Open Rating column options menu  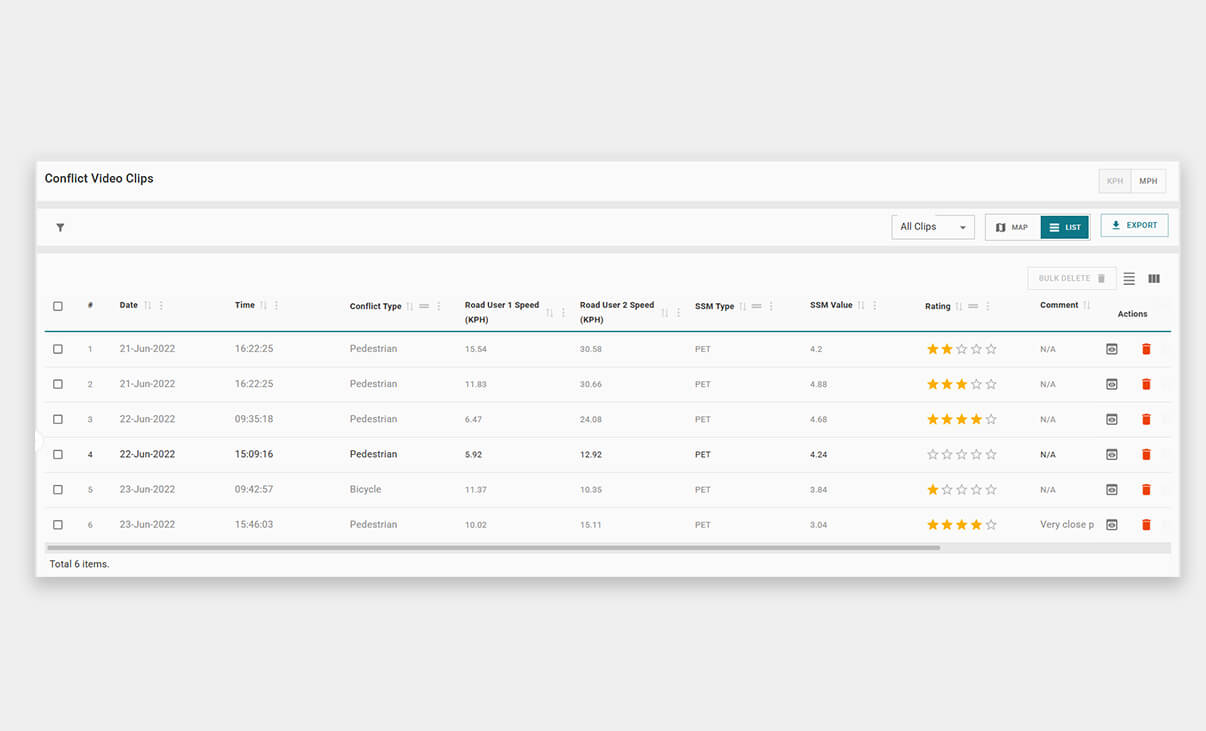click(x=988, y=307)
